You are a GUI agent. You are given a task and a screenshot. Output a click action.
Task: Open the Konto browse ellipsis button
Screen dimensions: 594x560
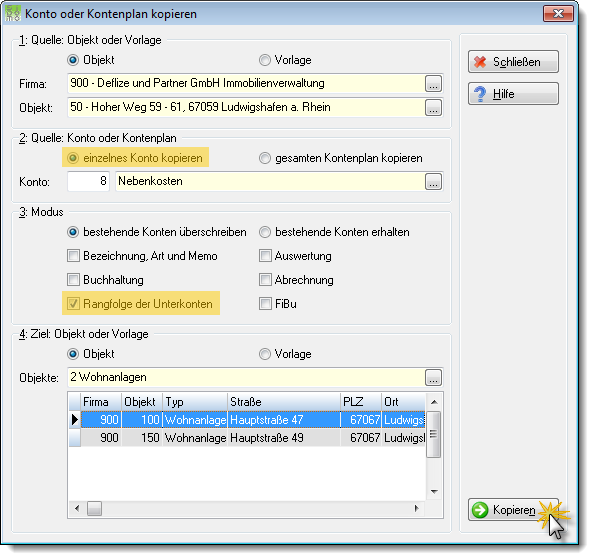(433, 181)
